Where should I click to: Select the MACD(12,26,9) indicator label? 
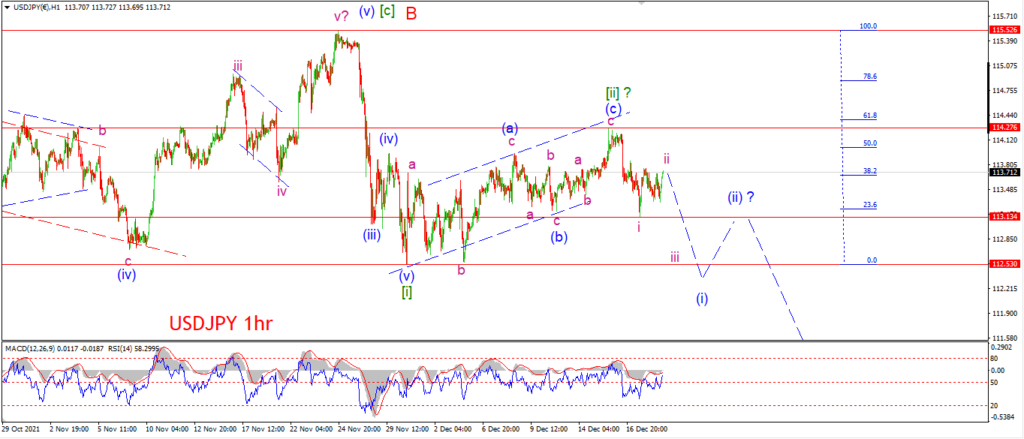pos(27,349)
